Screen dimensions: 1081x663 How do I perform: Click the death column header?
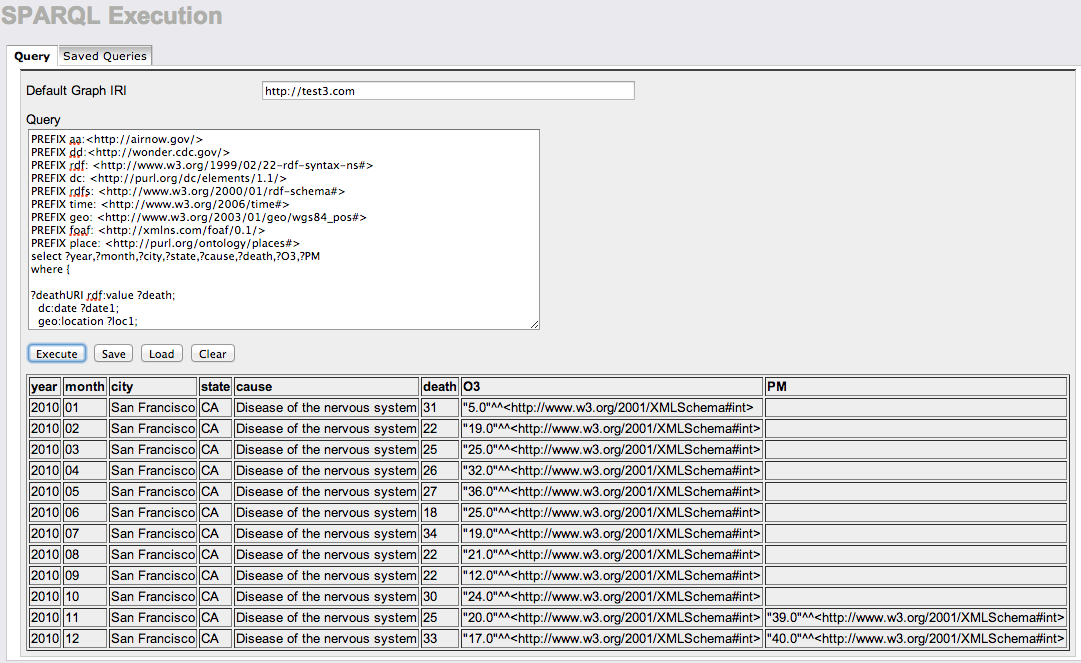point(440,386)
